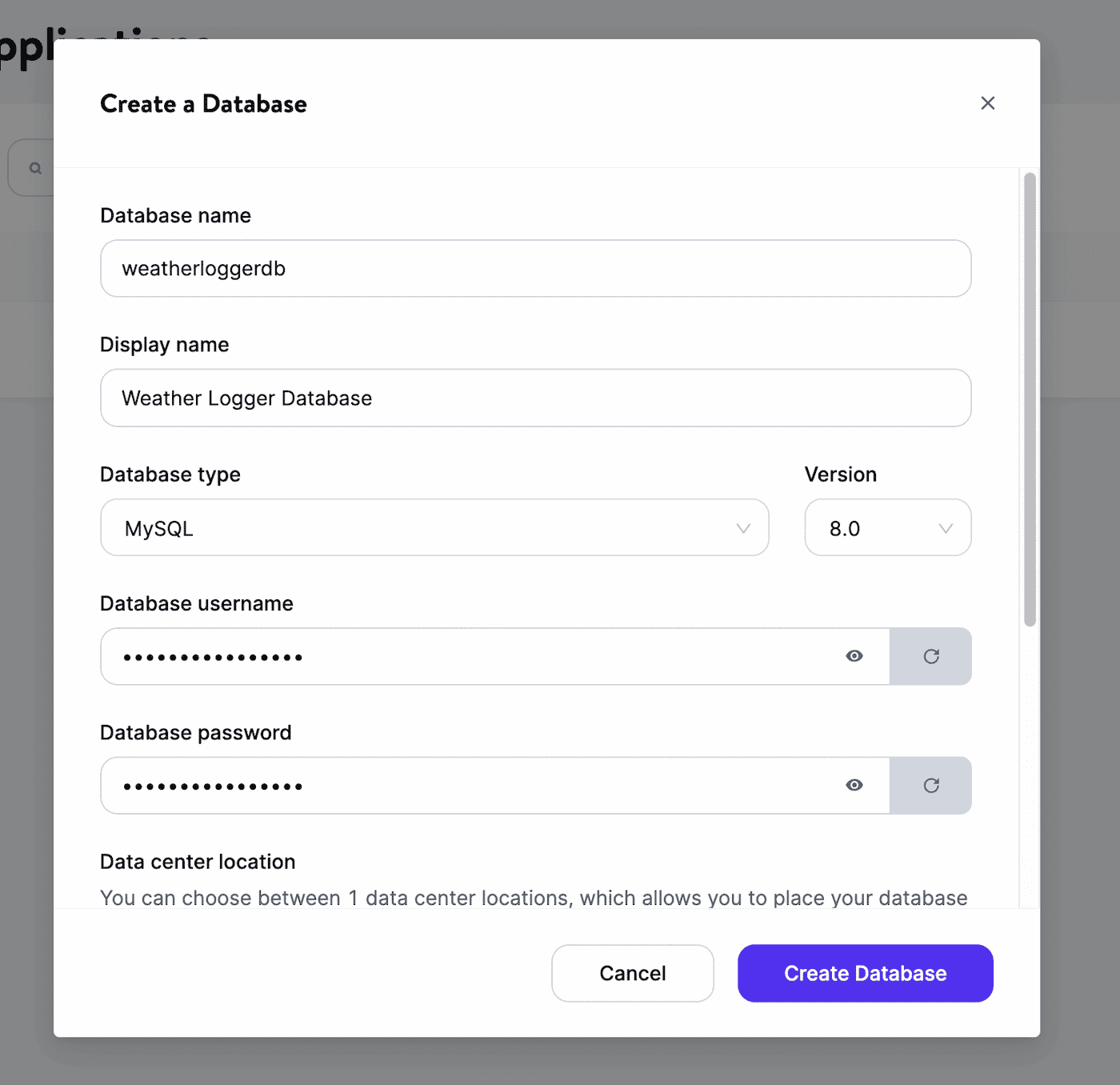Click the Data center location heading
Screen dimensions: 1120x1085
198,862
